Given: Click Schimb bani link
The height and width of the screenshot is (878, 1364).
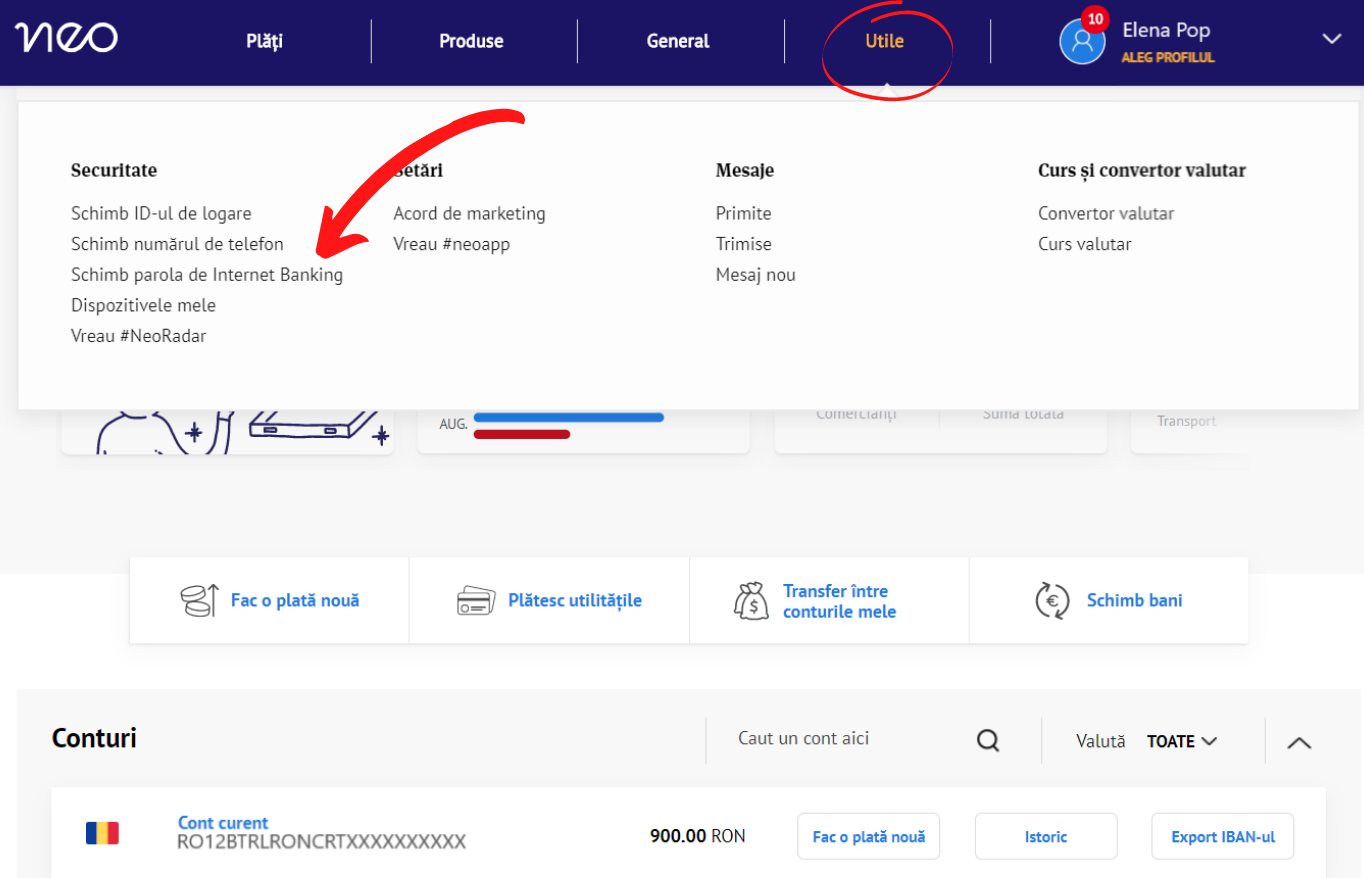Looking at the screenshot, I should (1135, 601).
